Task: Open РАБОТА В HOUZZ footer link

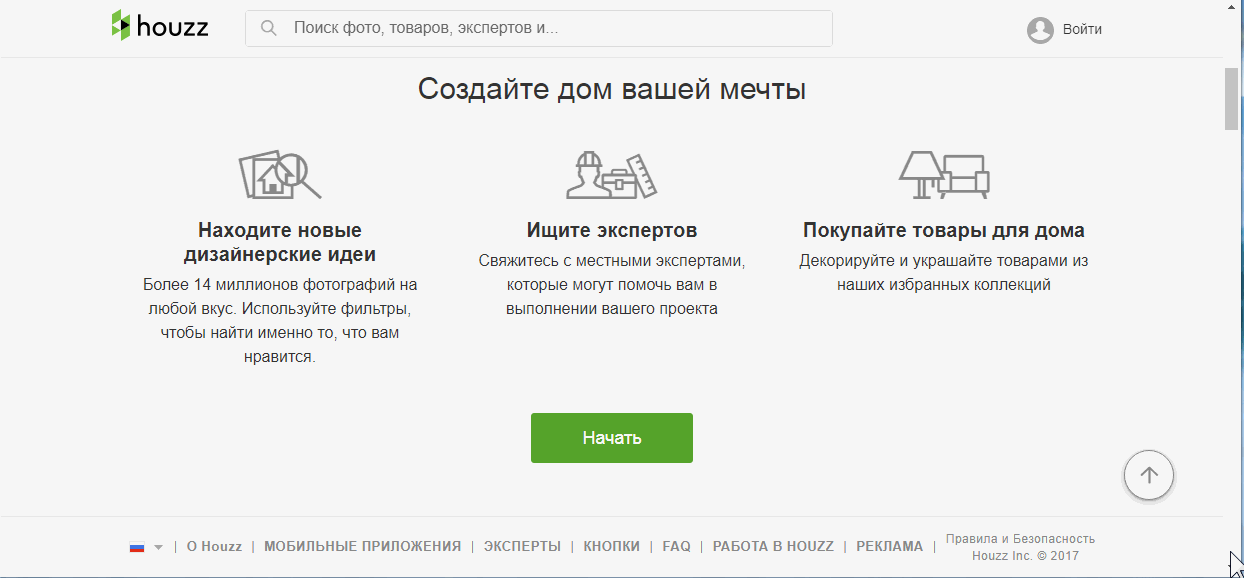Action: 773,546
